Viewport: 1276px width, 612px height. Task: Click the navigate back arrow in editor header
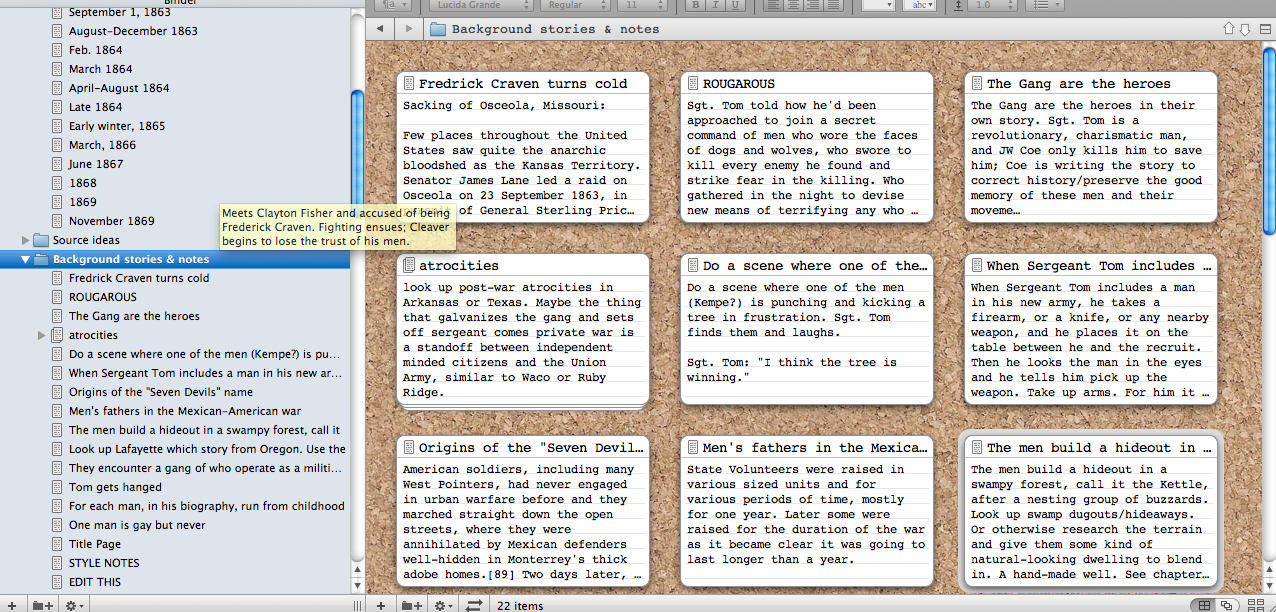[380, 29]
